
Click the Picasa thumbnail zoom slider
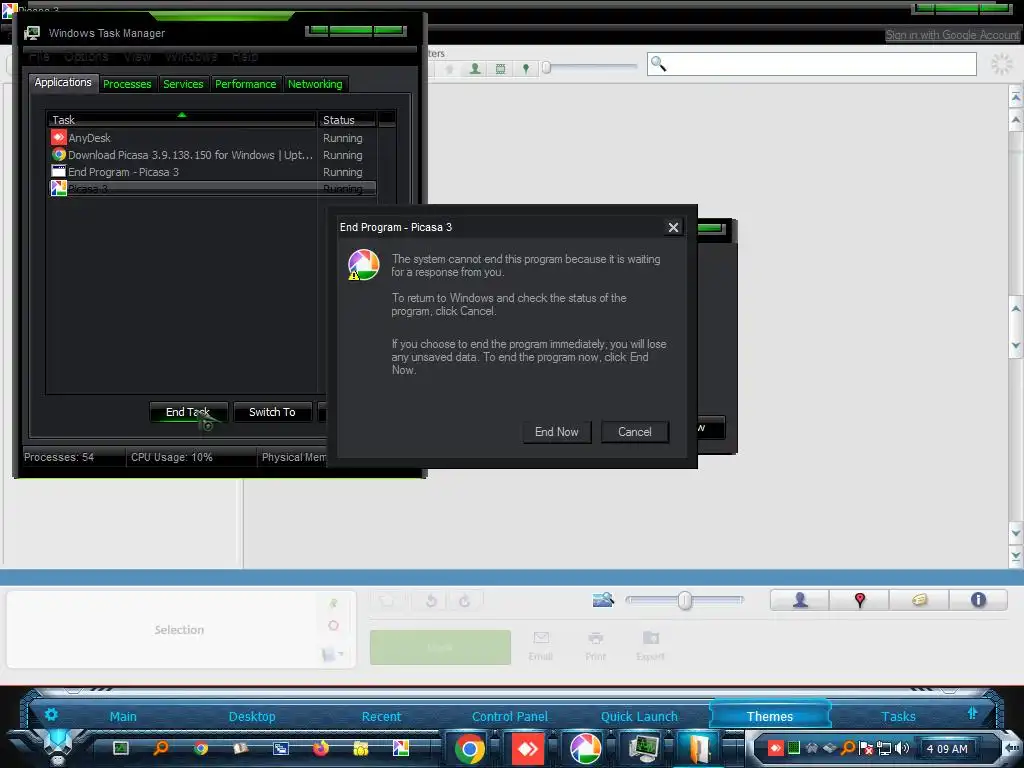click(x=684, y=600)
